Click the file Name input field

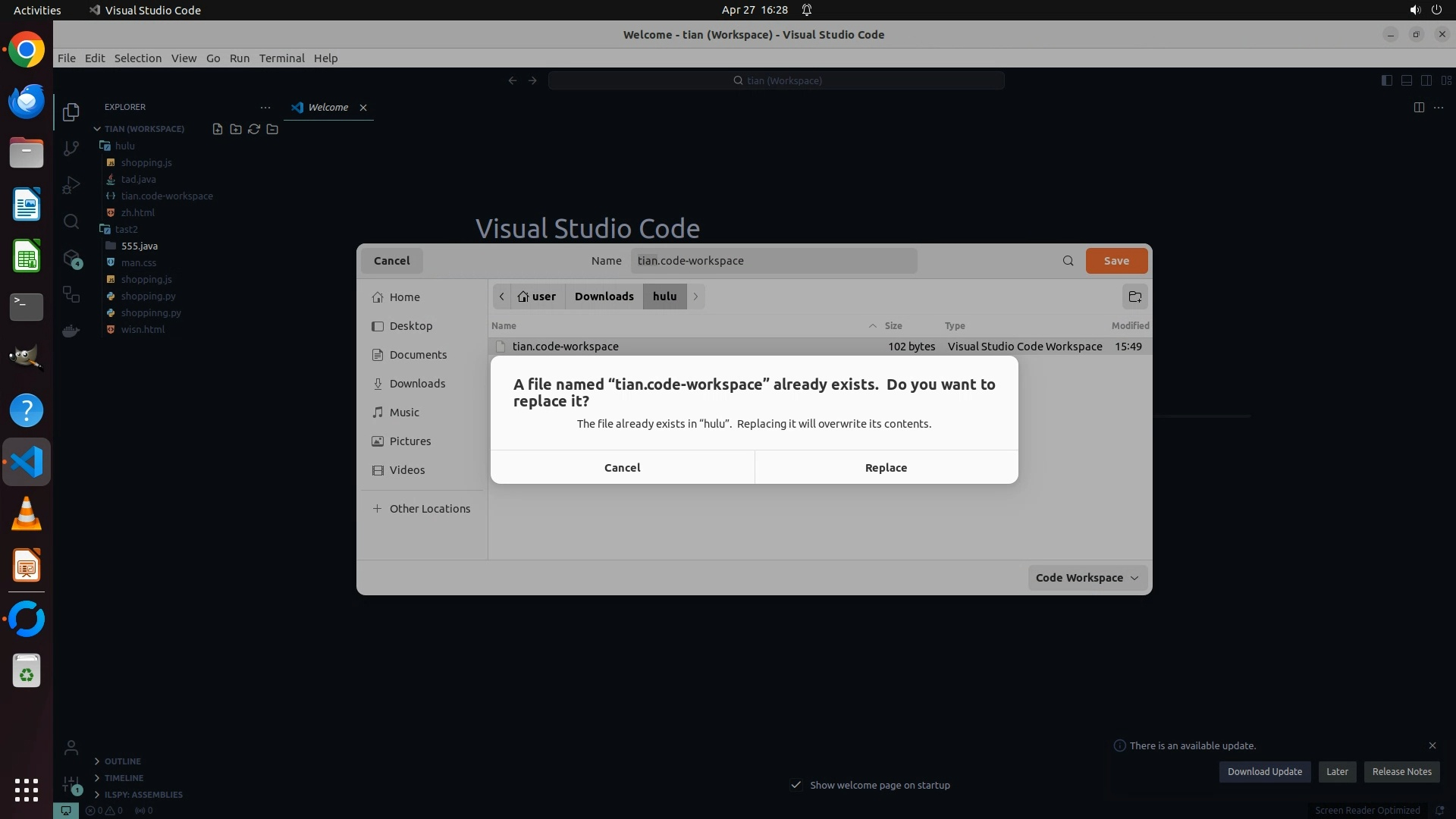click(773, 261)
